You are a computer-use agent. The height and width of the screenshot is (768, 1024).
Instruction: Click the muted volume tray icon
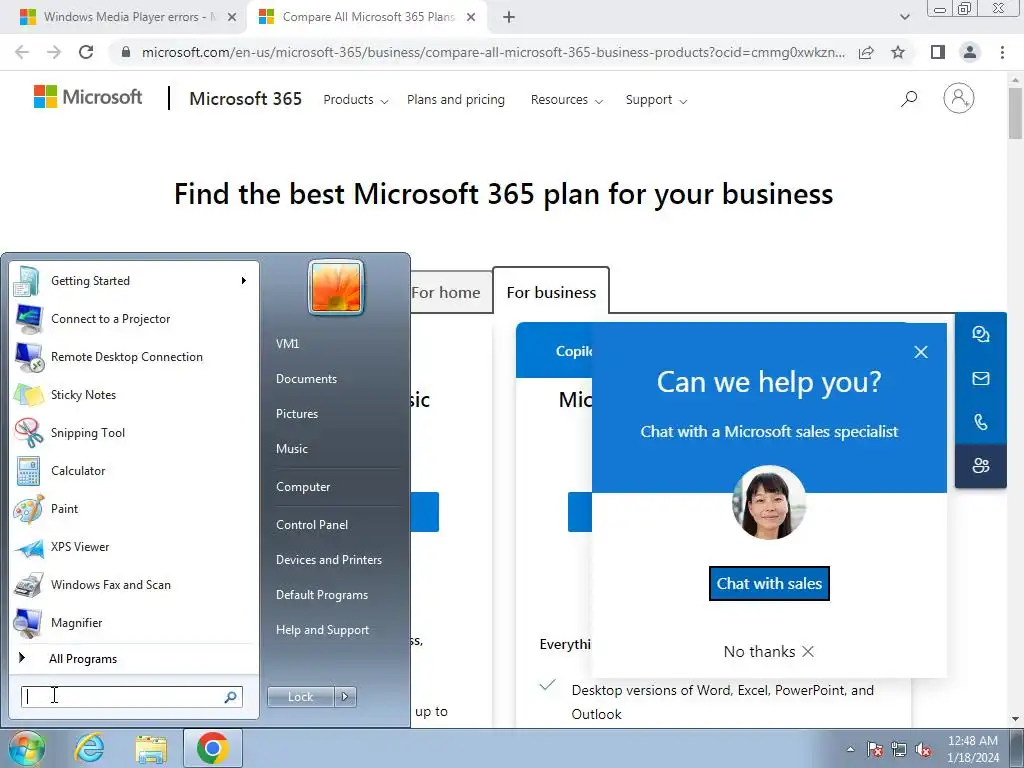click(x=923, y=749)
